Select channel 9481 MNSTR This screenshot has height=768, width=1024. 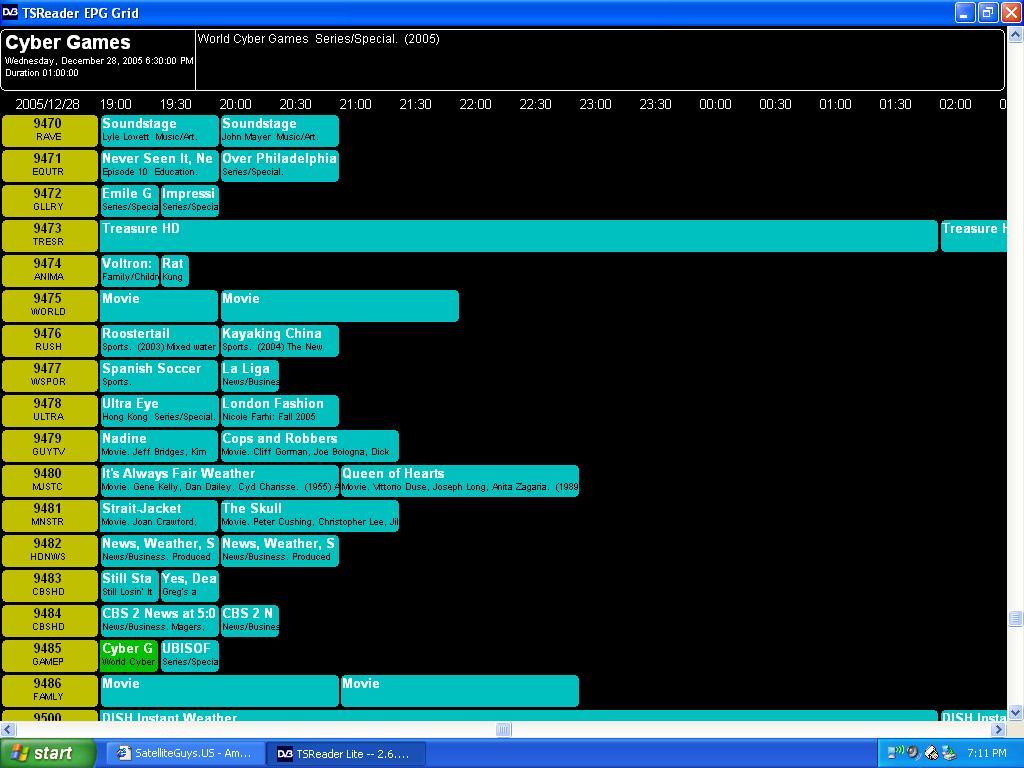click(49, 515)
